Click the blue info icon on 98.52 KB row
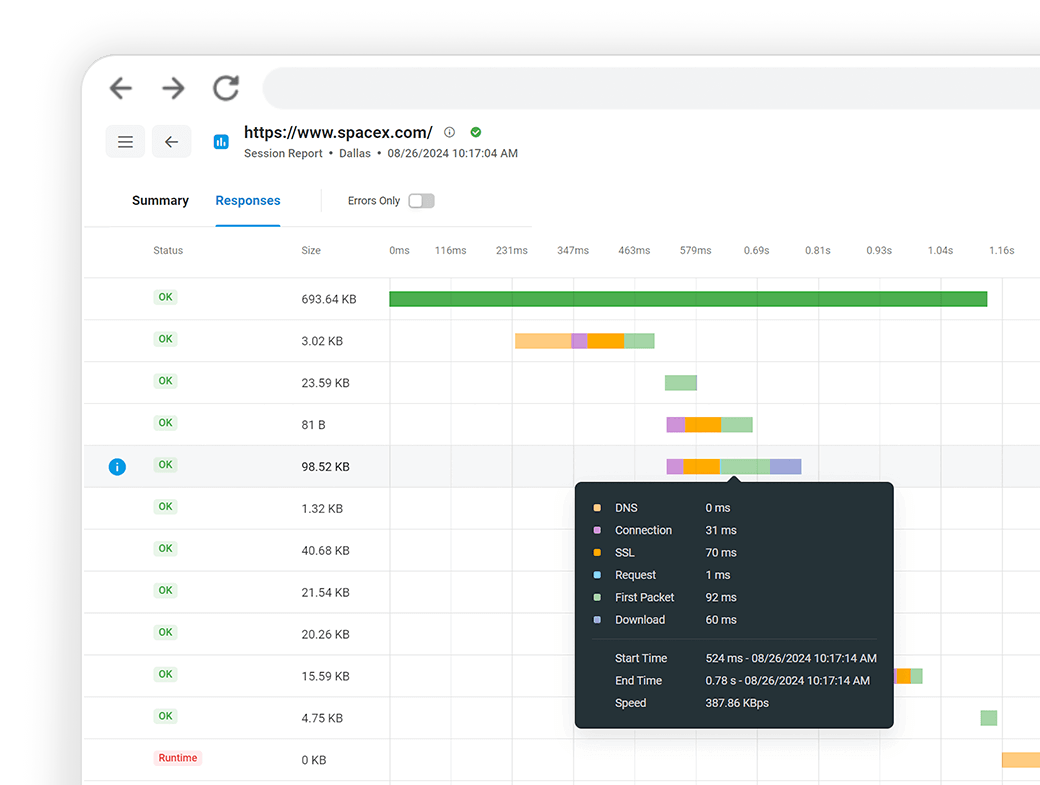Viewport: 1040px width, 785px height. (x=117, y=467)
